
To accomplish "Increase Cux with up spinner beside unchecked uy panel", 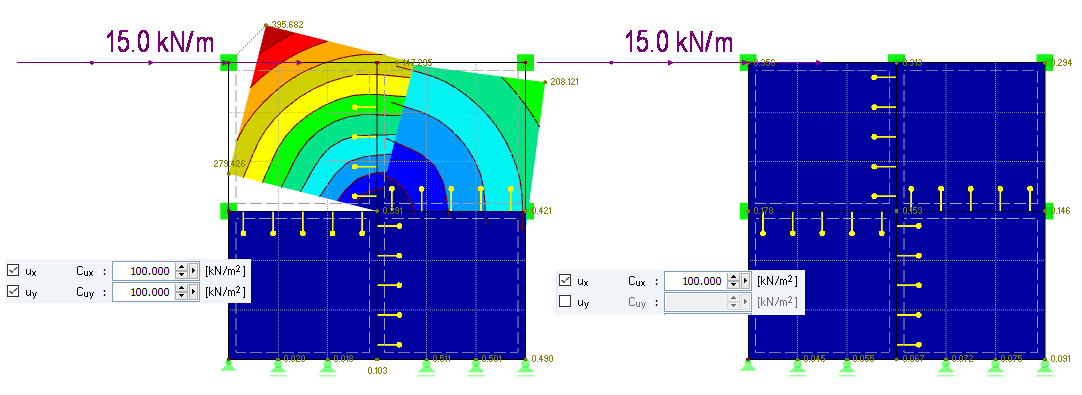I will 733,277.
